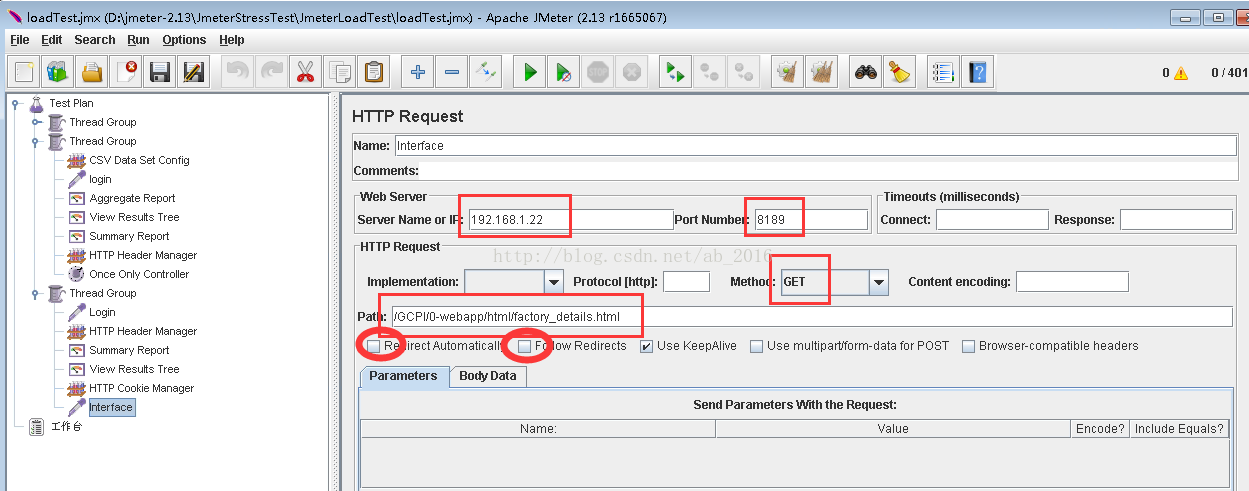
Task: Click the Redo arrow icon
Action: 272,72
